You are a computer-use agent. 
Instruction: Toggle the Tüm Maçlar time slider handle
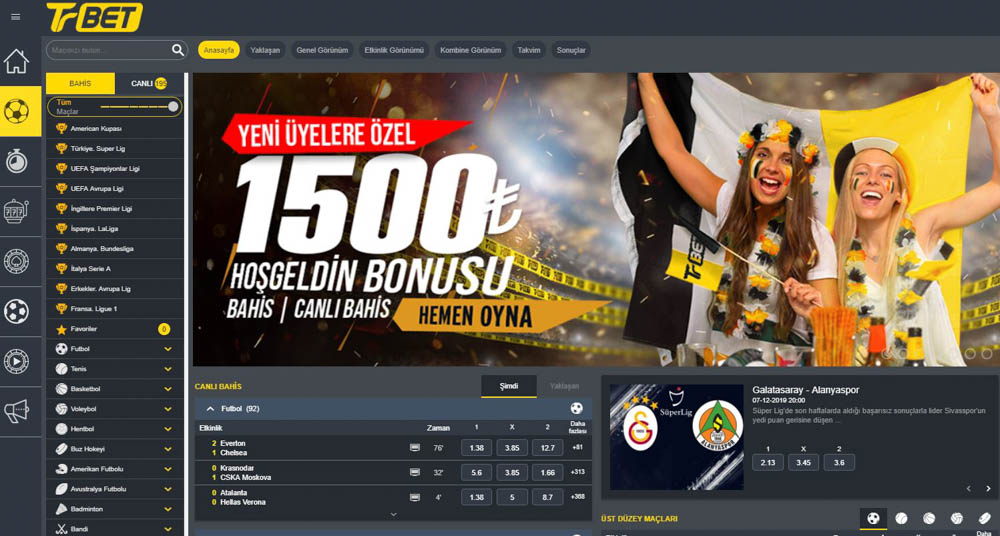[x=173, y=106]
